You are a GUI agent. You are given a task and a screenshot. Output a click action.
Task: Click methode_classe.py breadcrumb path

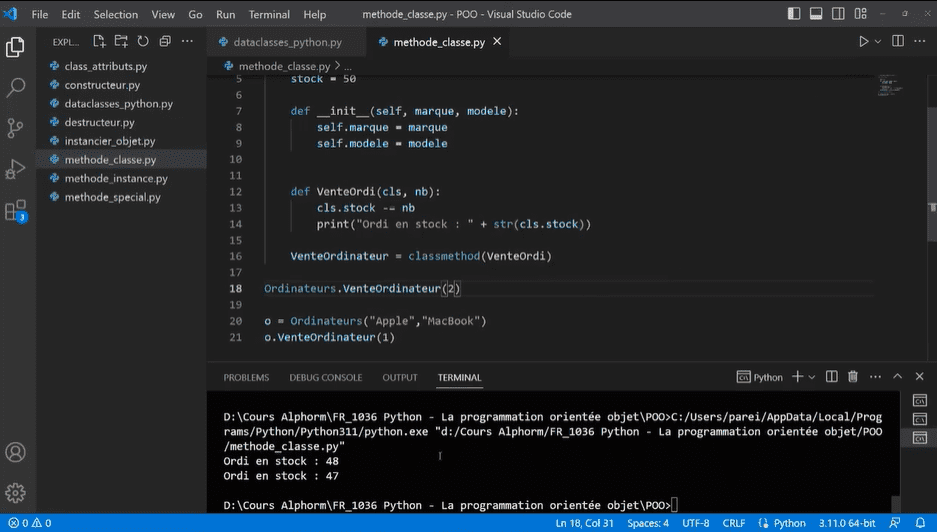coord(284,66)
